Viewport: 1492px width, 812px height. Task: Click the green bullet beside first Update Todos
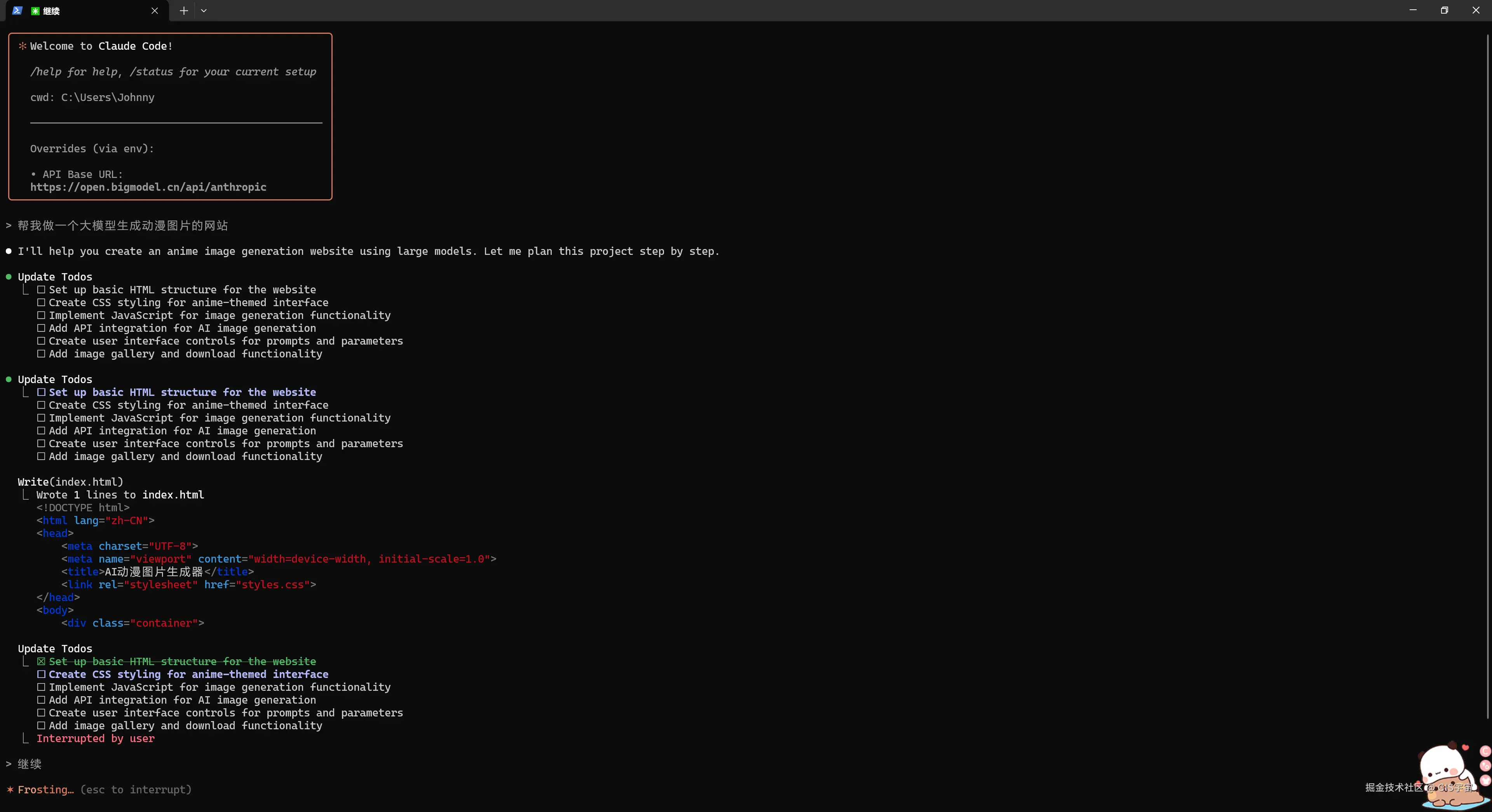(x=9, y=277)
